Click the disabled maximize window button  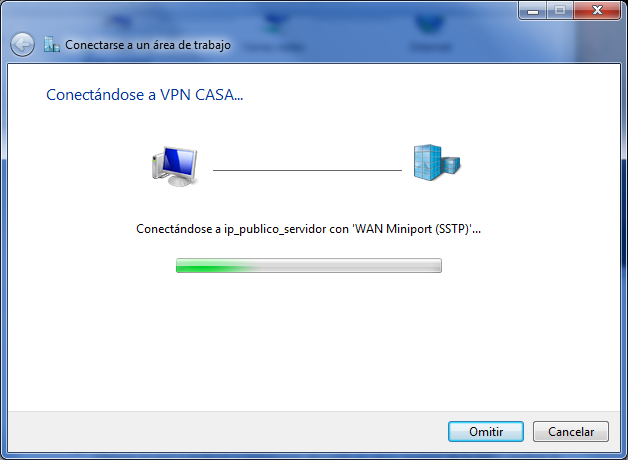pos(560,11)
